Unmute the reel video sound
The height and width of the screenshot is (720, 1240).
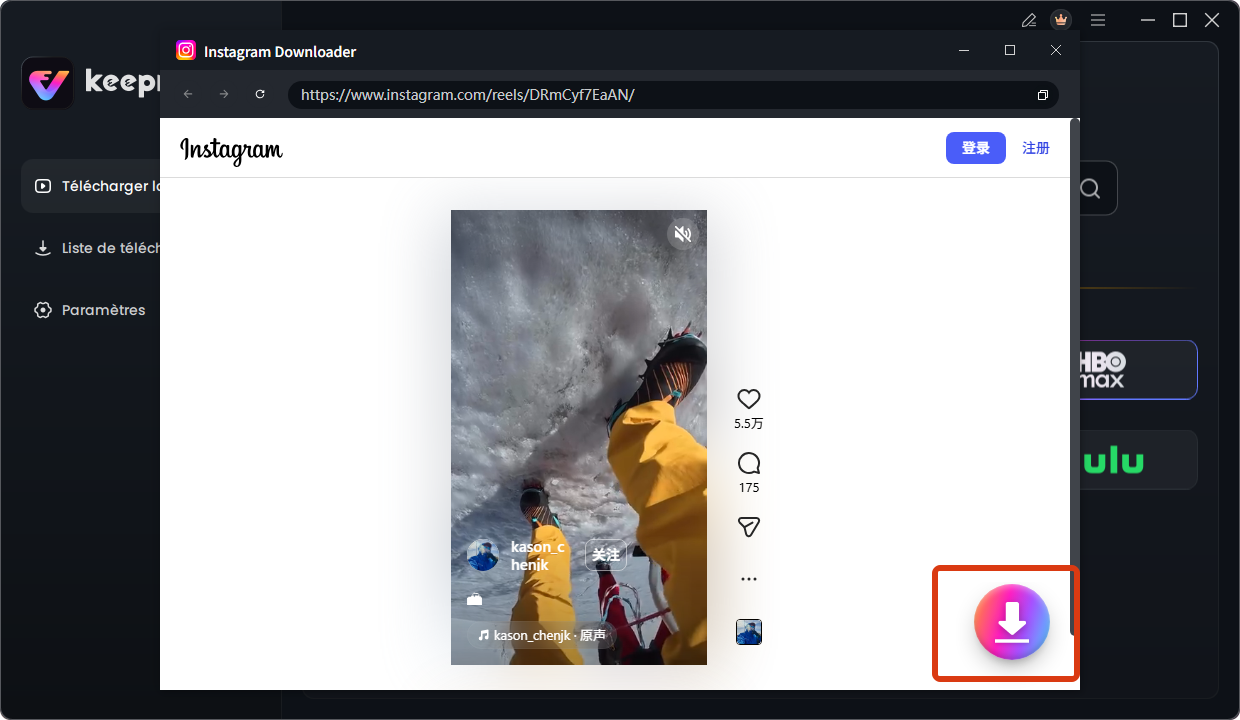(x=682, y=234)
